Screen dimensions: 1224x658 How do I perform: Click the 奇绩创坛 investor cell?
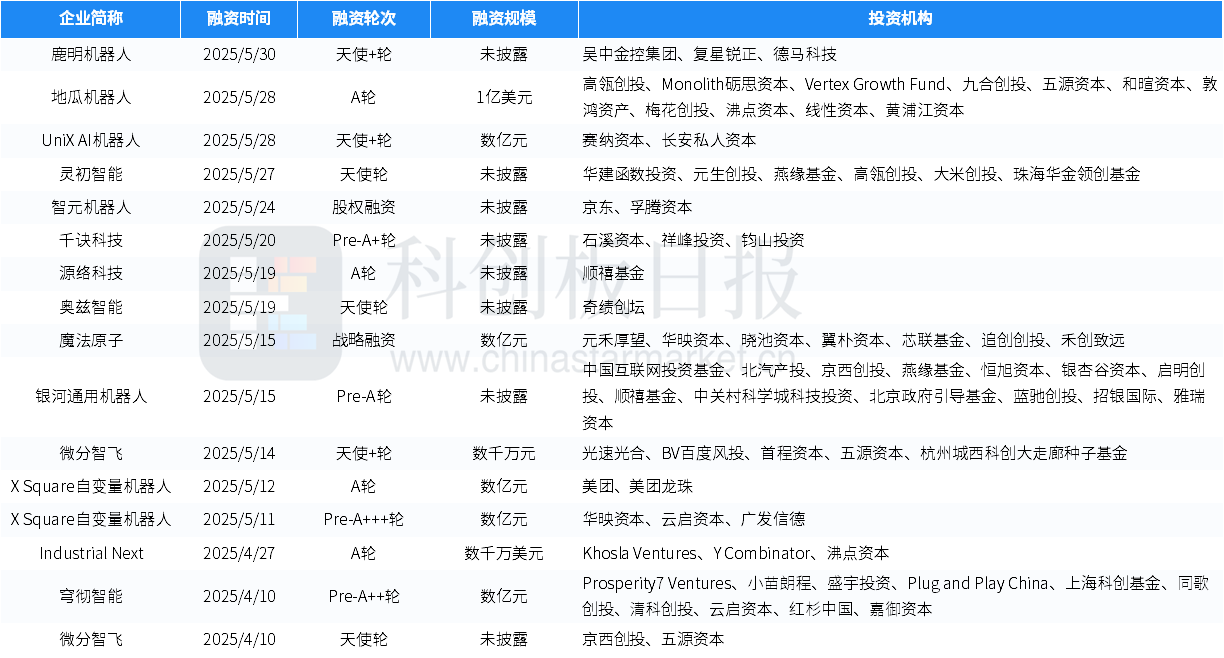point(613,306)
